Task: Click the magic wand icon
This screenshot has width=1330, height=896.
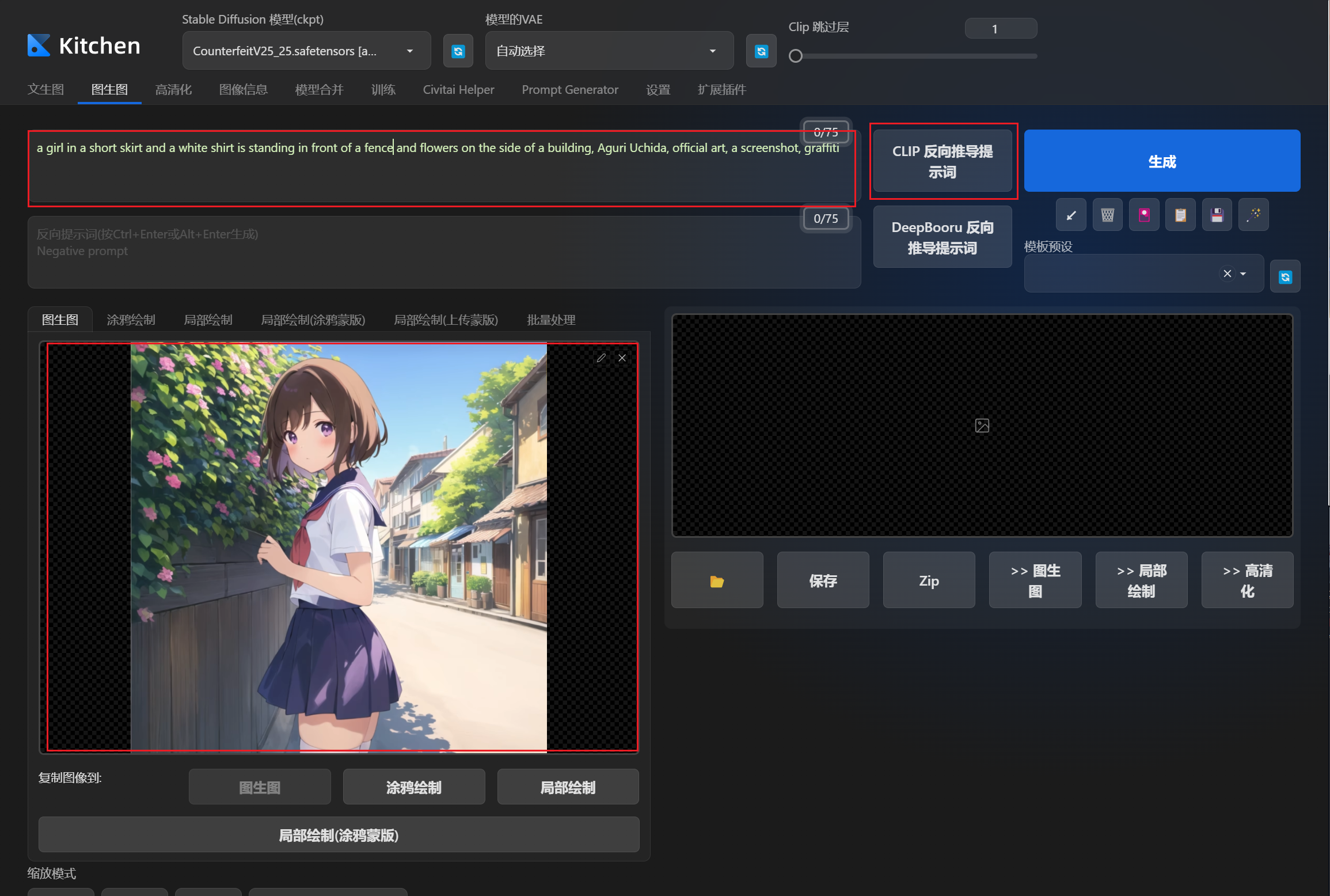Action: point(1253,215)
